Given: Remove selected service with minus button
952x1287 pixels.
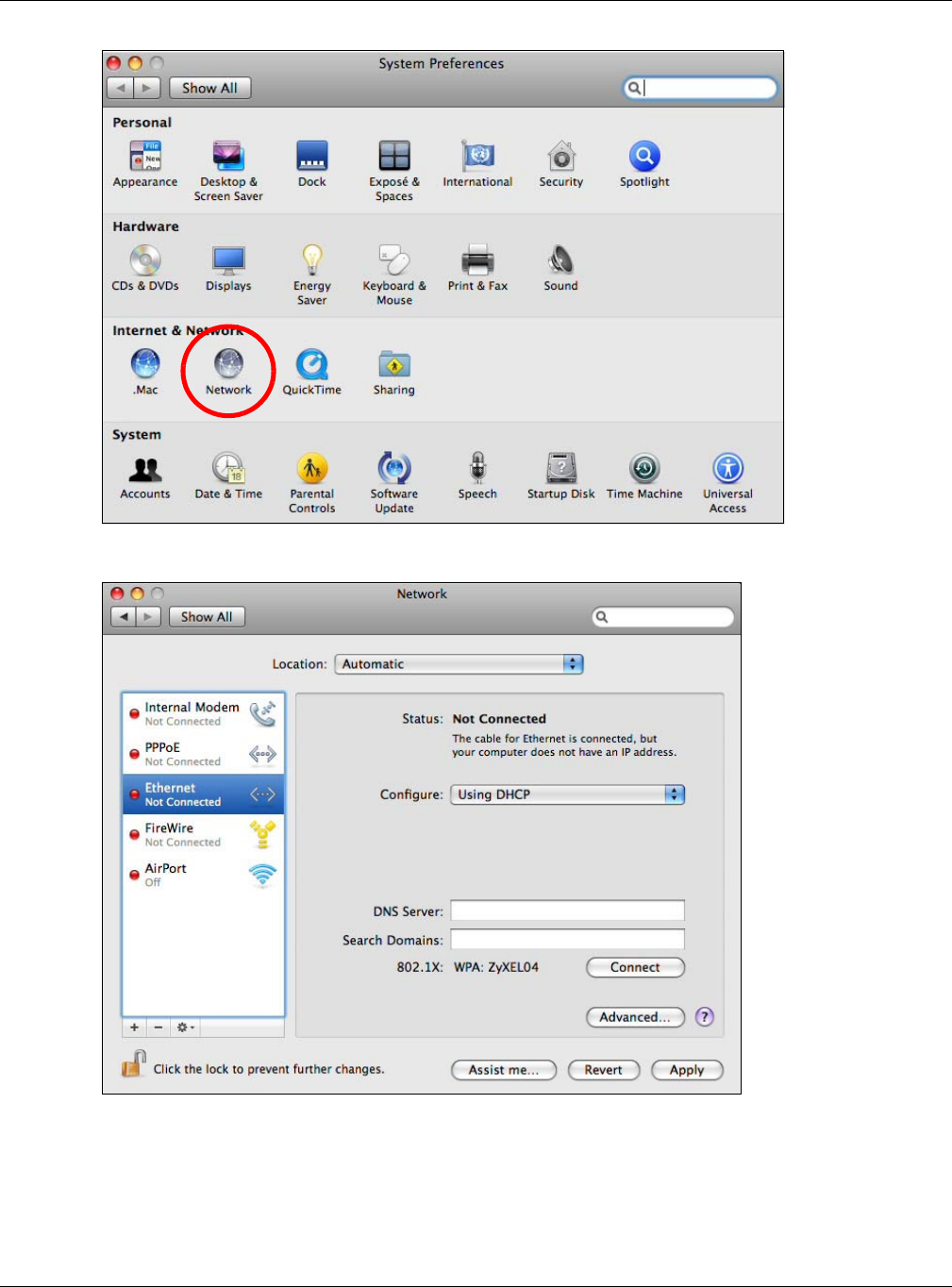Looking at the screenshot, I should point(158,1027).
